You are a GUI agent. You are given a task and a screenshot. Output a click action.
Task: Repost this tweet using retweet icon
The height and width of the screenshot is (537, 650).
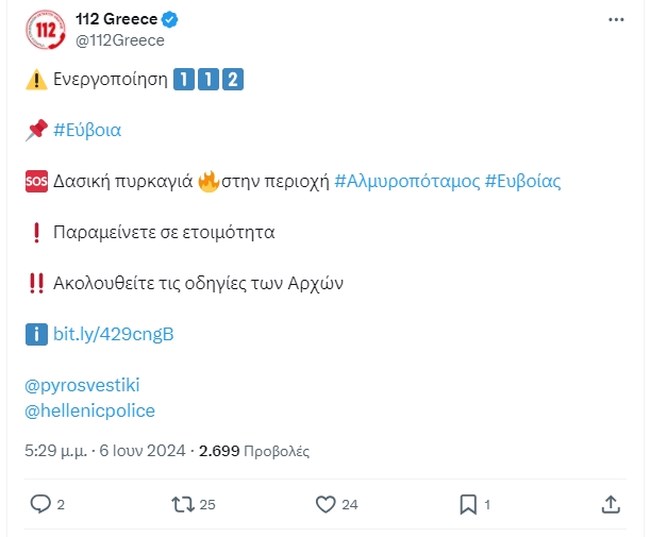click(182, 504)
